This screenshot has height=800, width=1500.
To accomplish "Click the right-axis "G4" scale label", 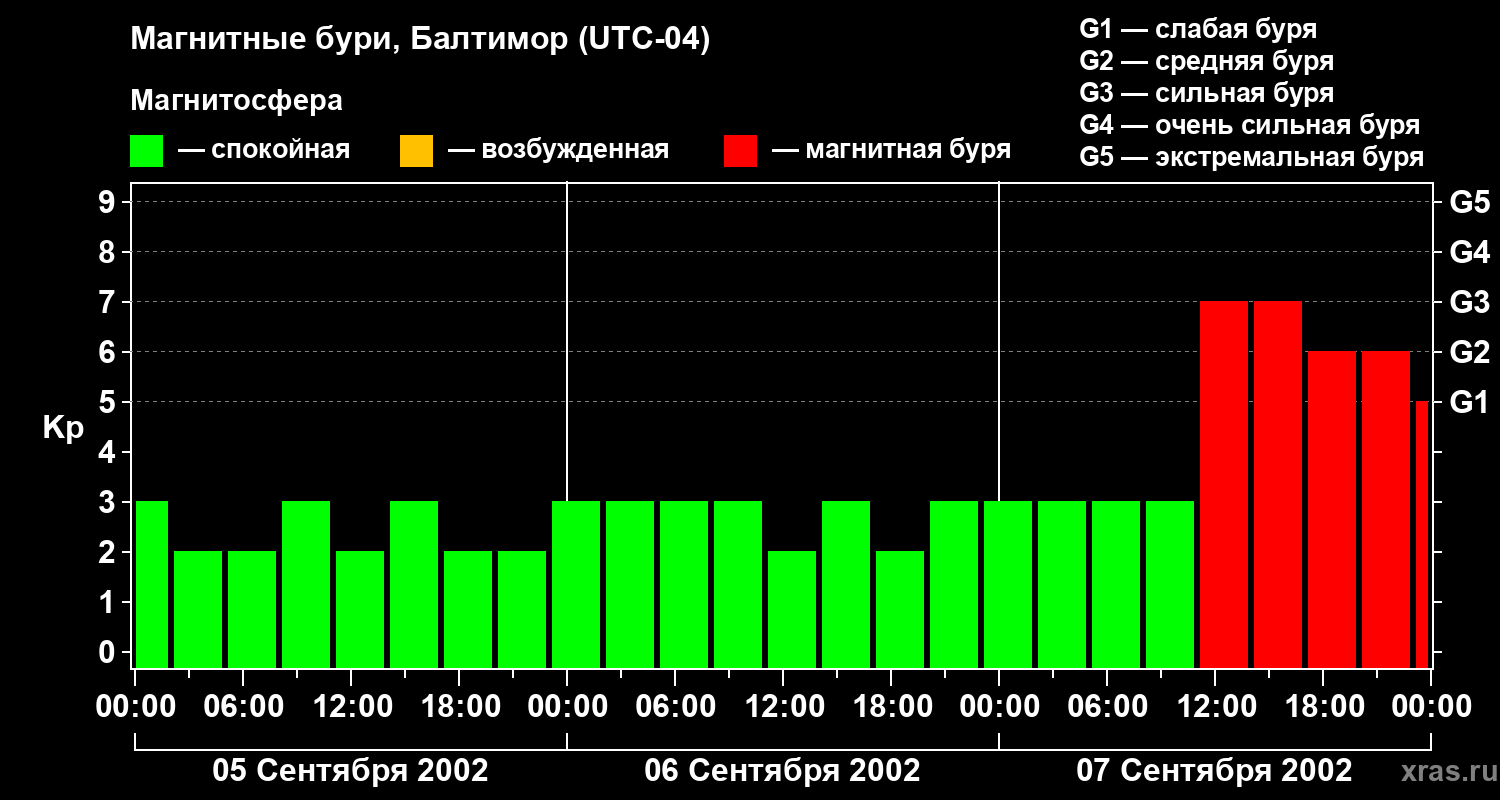I will tap(1470, 252).
